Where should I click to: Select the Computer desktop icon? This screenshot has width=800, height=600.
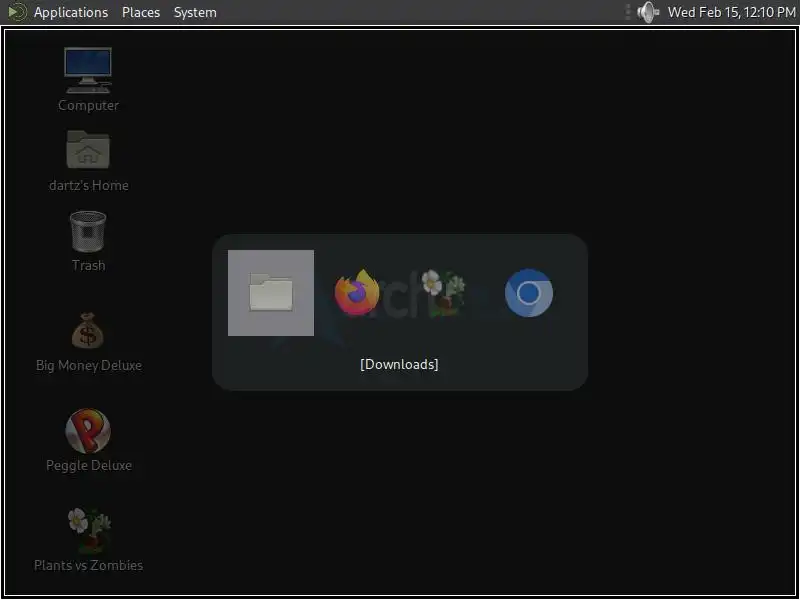[x=88, y=70]
